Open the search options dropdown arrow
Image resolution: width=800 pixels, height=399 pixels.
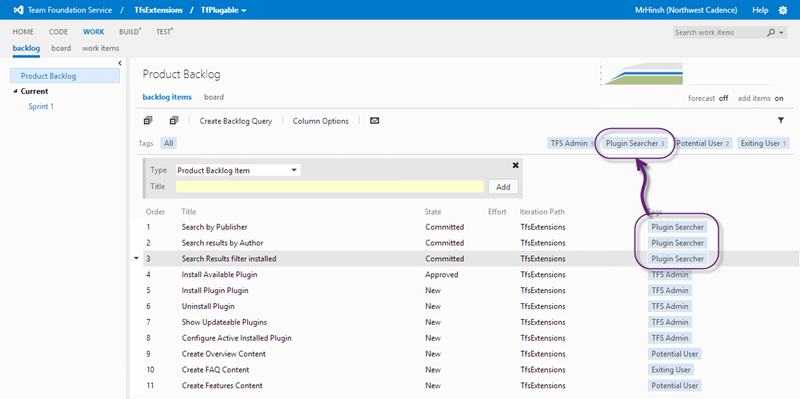click(x=782, y=33)
